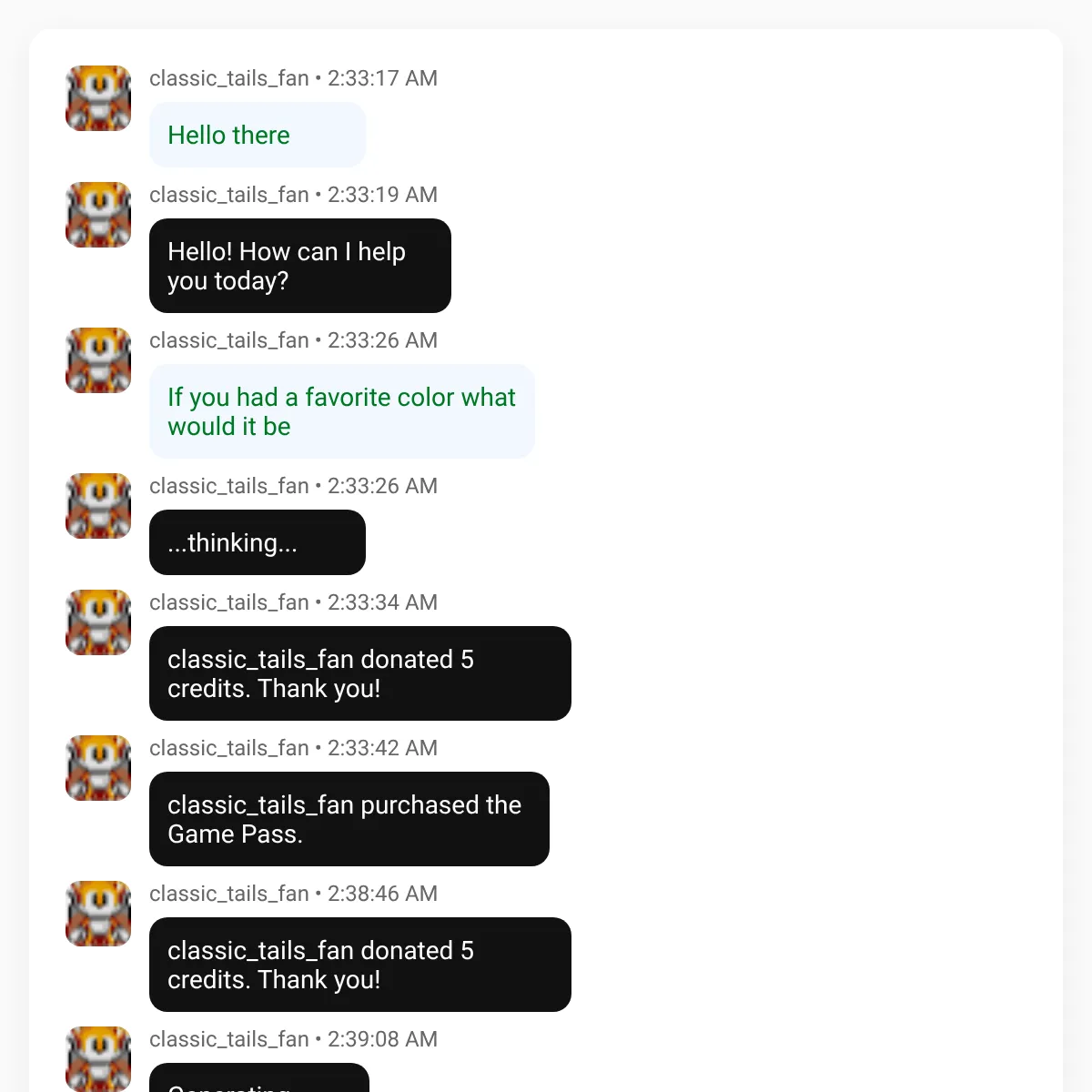Select the '...thinking...' message bubble
1092x1092 pixels.
coord(258,542)
